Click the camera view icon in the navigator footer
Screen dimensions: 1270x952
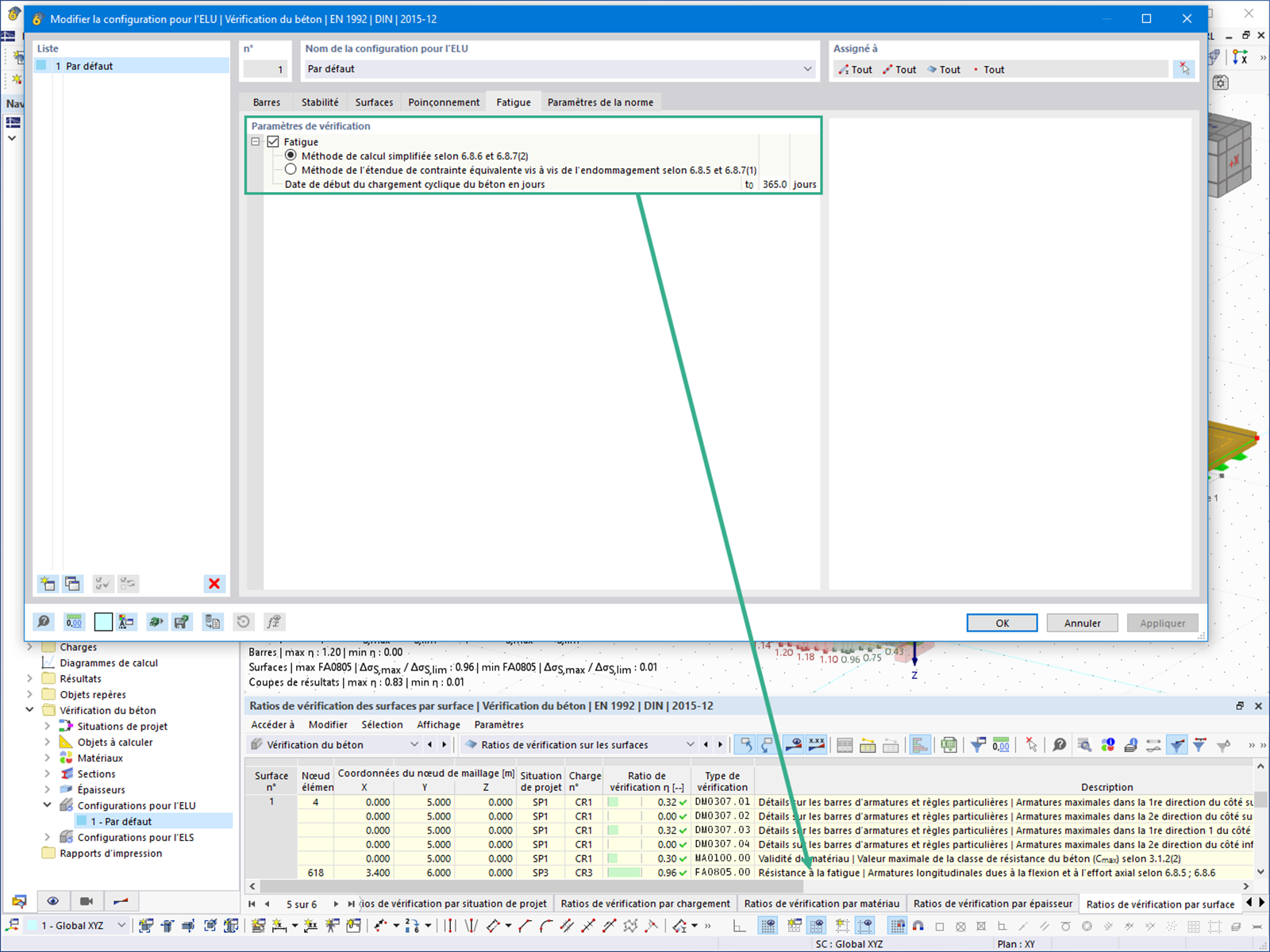point(87,901)
